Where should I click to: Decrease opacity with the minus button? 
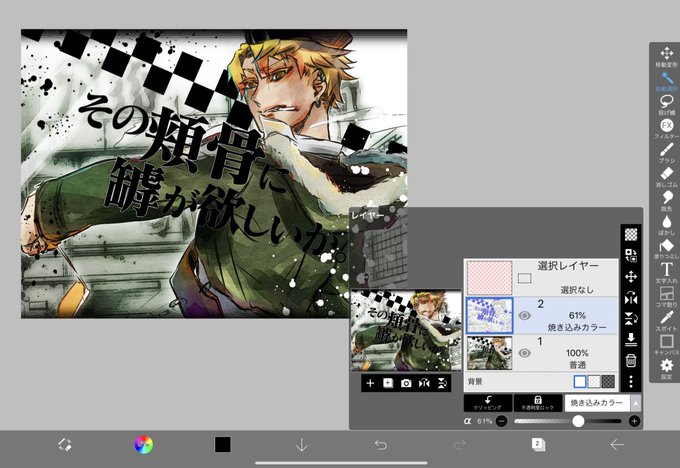click(501, 421)
